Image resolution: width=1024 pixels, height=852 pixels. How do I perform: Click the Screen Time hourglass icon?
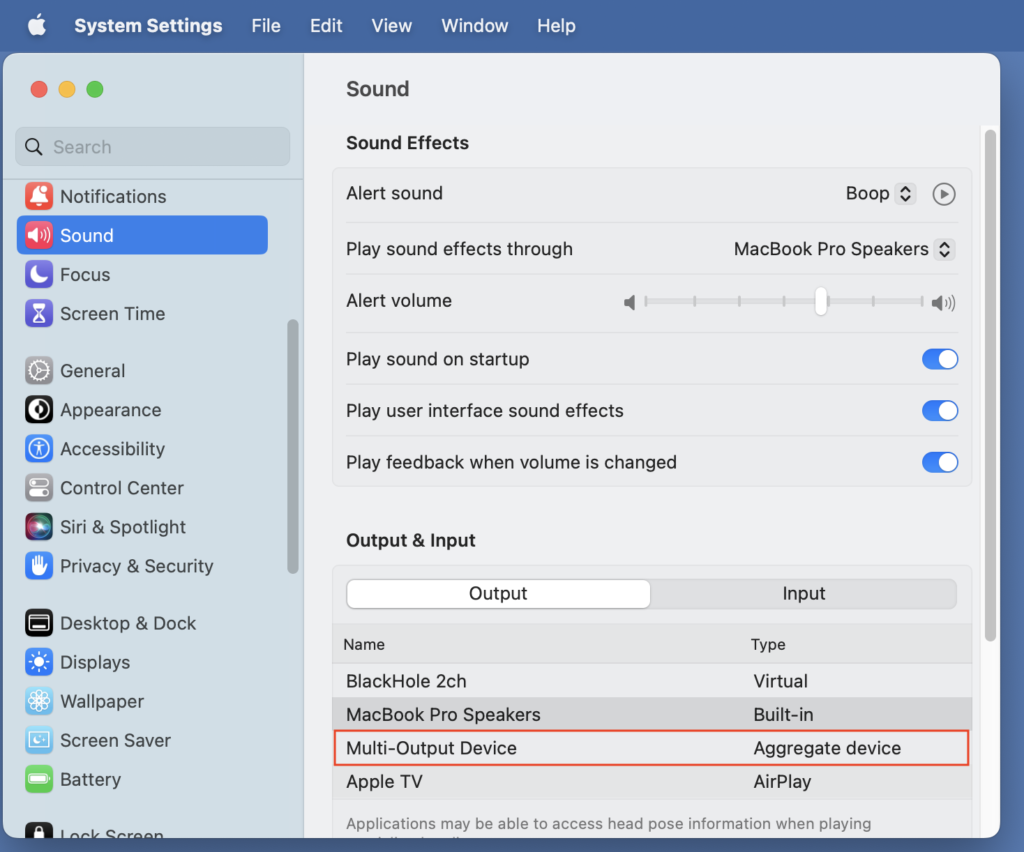pos(39,313)
